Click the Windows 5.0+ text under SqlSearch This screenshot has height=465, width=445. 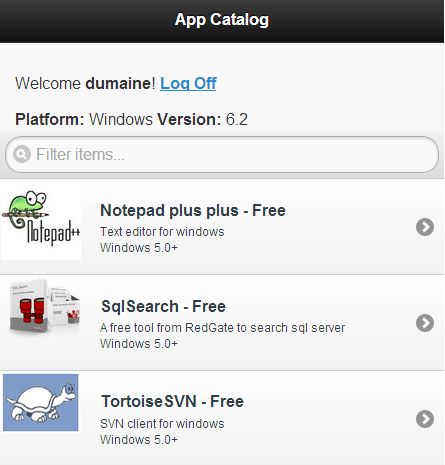139,344
